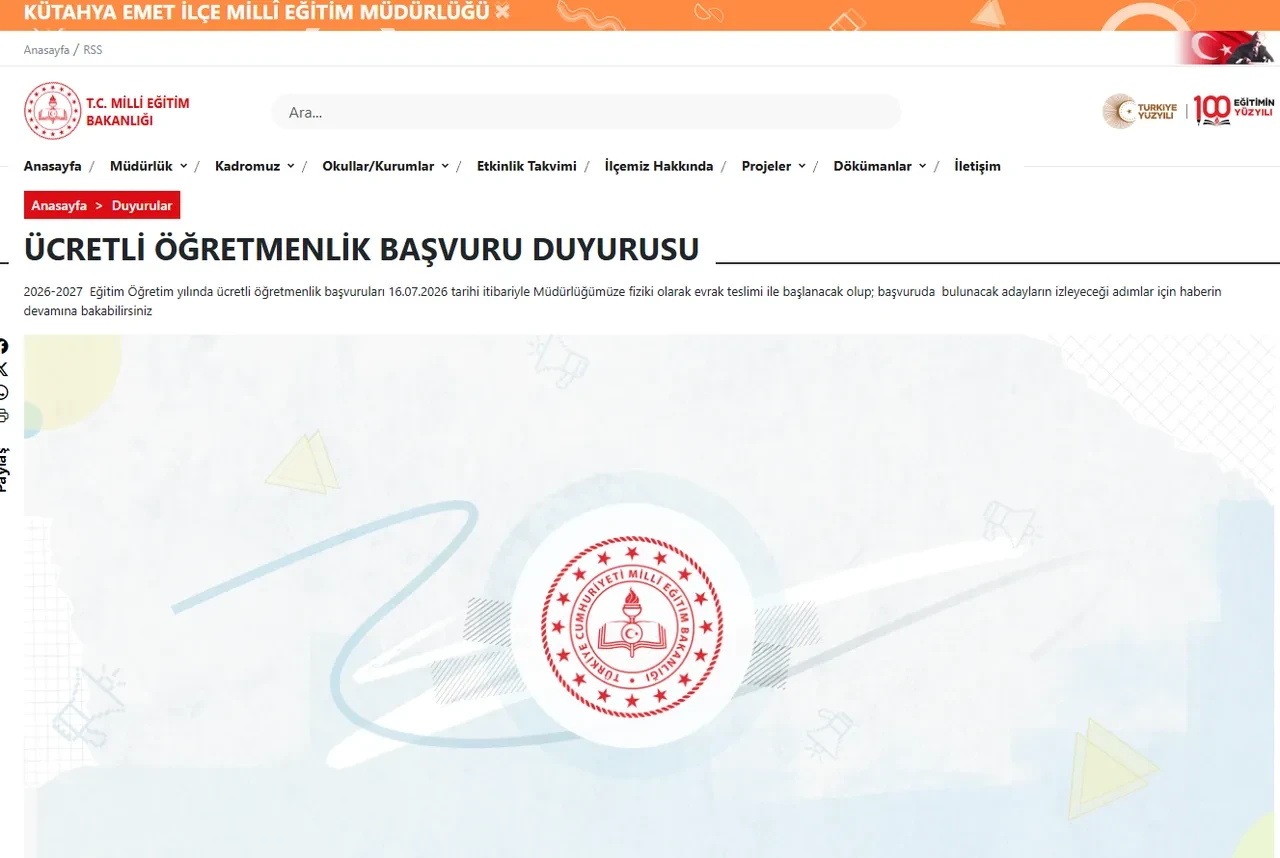Click Anasayfa in the red breadcrumb

point(59,205)
